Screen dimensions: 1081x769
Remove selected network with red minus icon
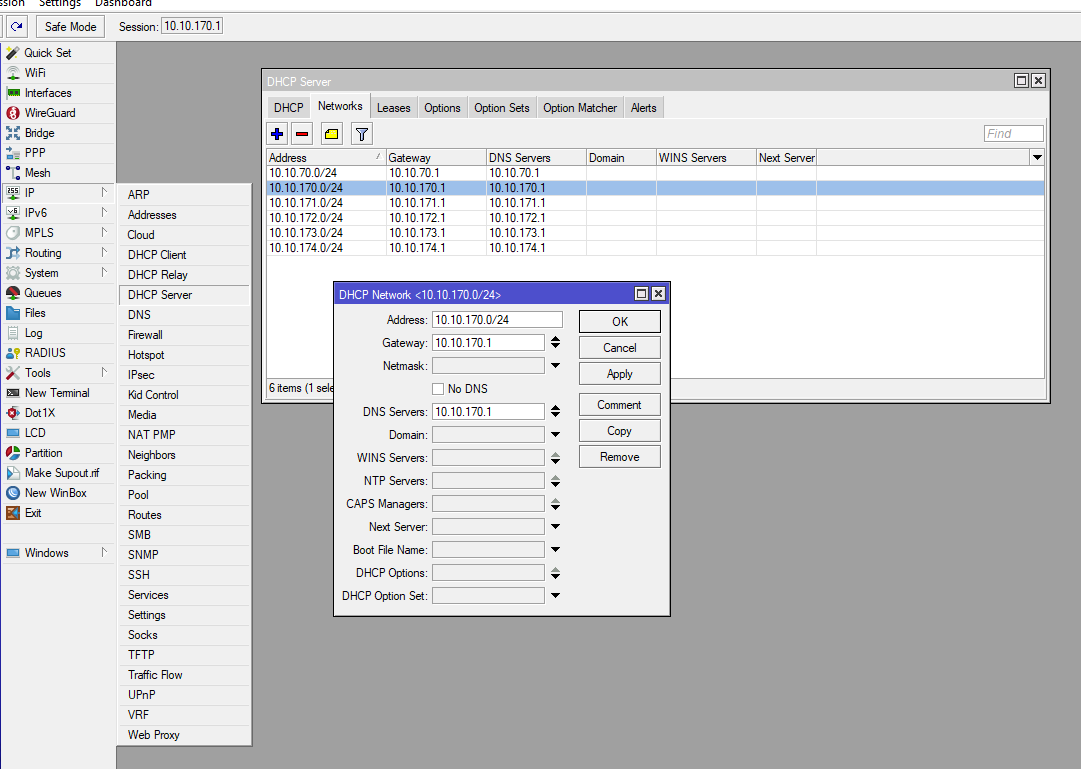(x=302, y=134)
